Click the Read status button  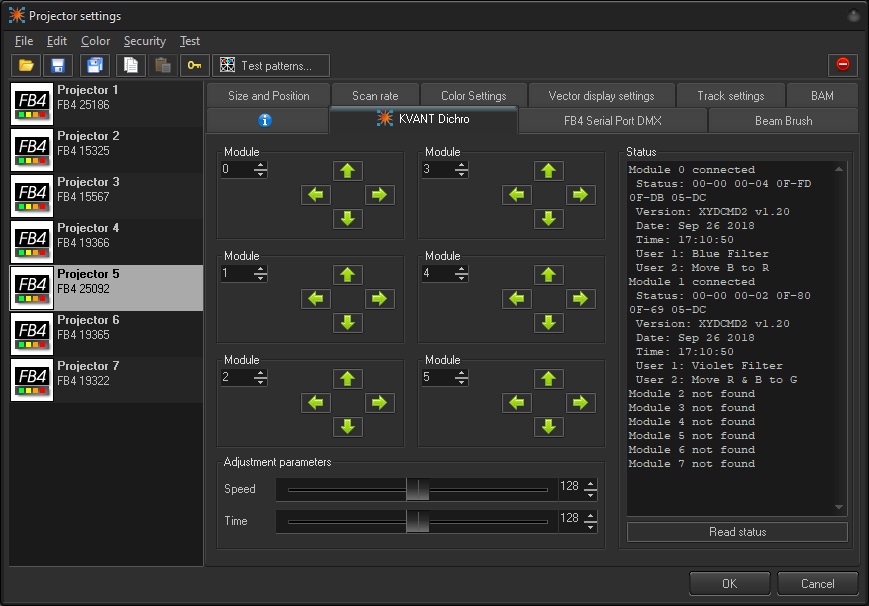point(736,532)
